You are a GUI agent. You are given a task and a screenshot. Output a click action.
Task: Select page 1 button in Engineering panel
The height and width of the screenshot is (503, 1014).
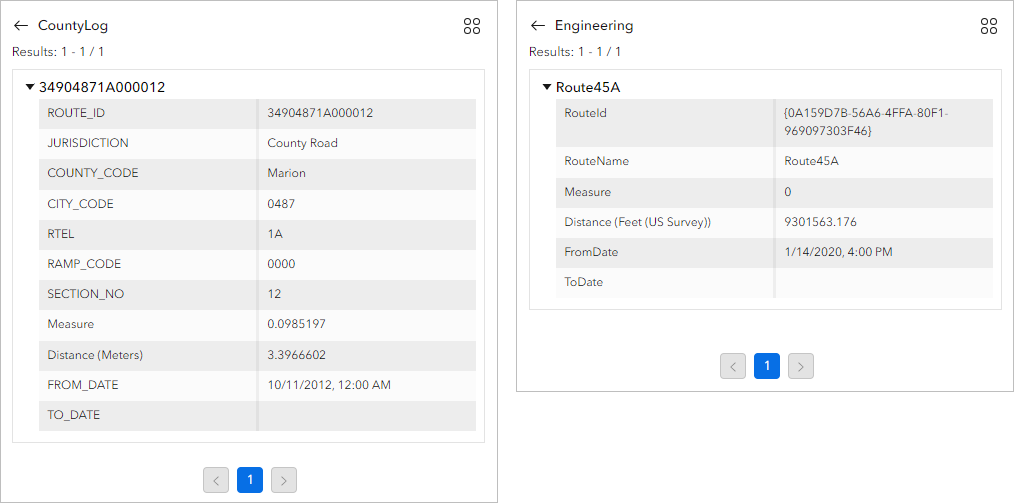(766, 366)
